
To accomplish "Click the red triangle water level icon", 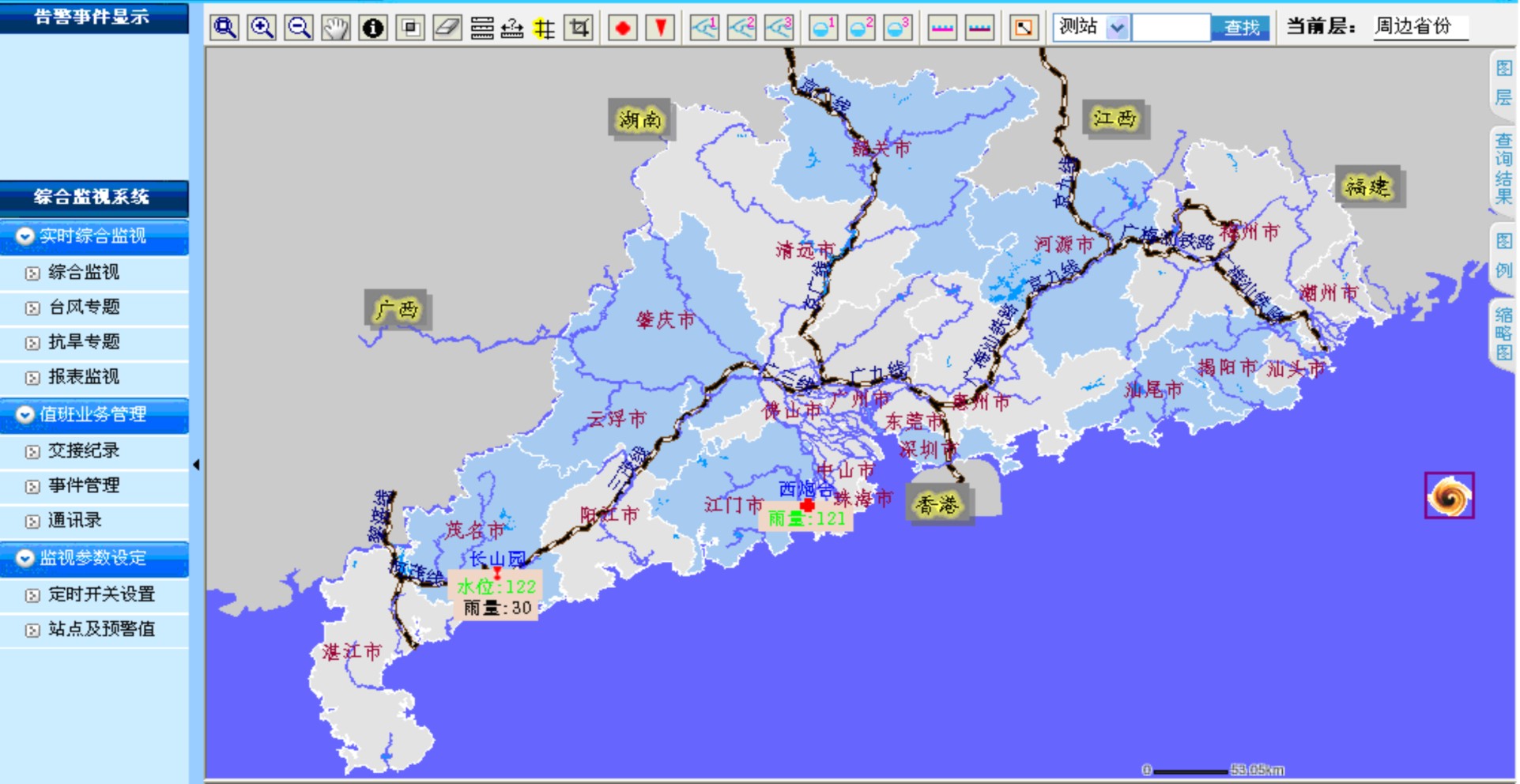I will [660, 28].
